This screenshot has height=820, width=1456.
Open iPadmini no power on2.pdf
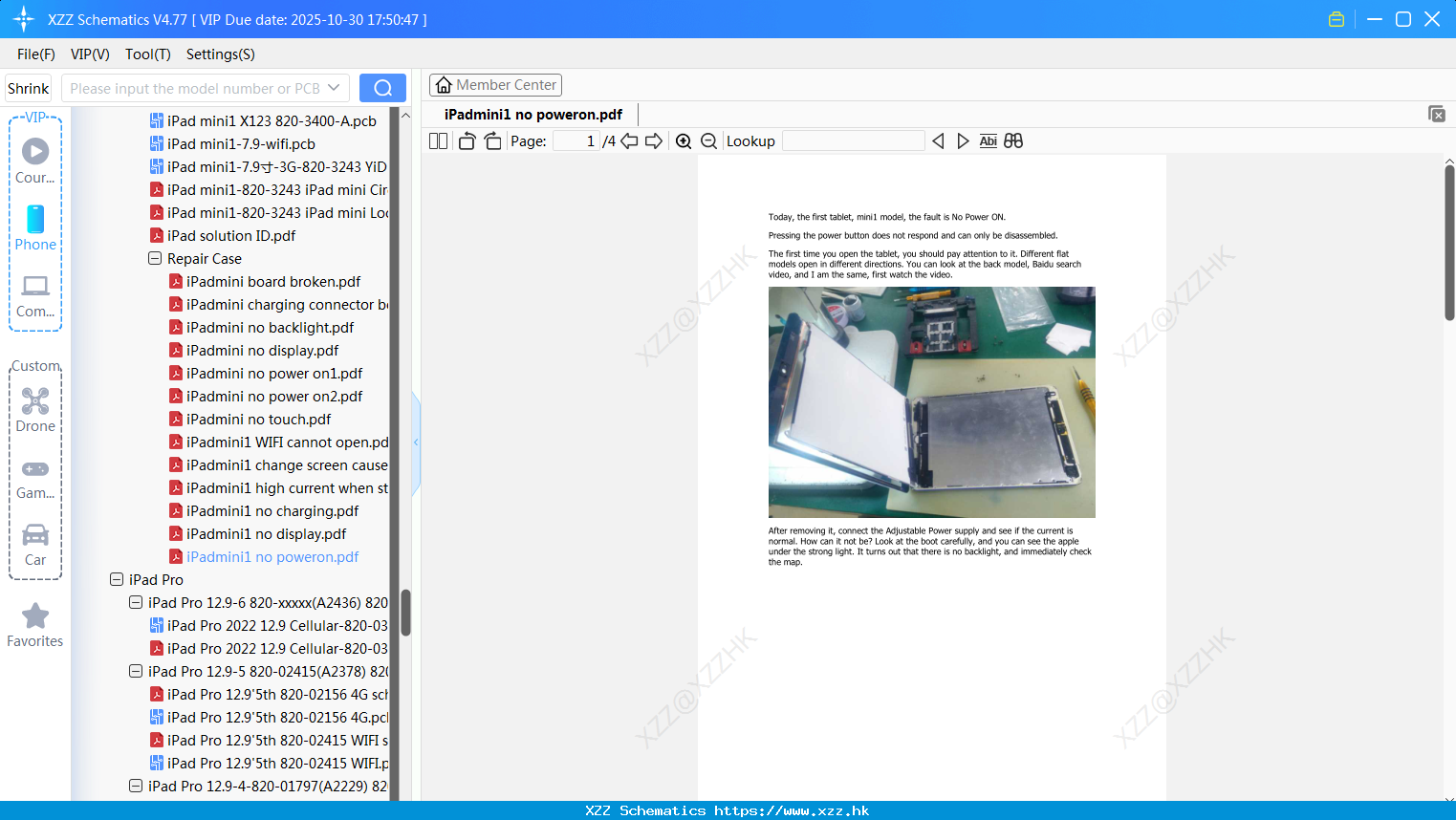click(x=274, y=397)
